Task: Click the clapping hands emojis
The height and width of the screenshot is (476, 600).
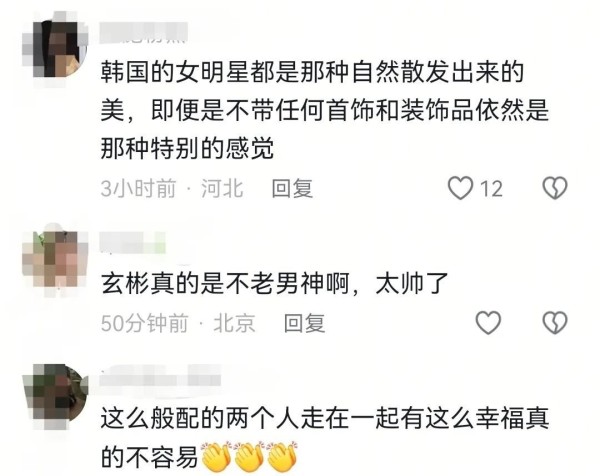Action: coord(249,457)
